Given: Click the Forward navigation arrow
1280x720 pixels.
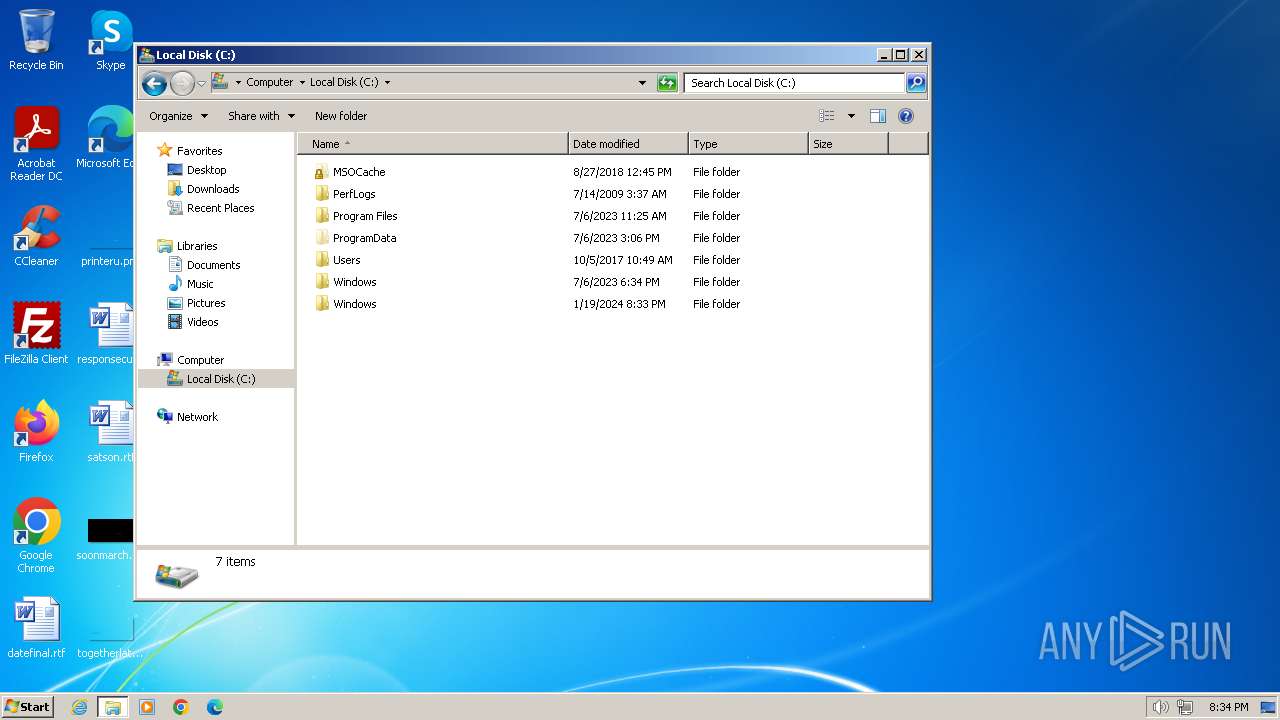Looking at the screenshot, I should click(182, 83).
